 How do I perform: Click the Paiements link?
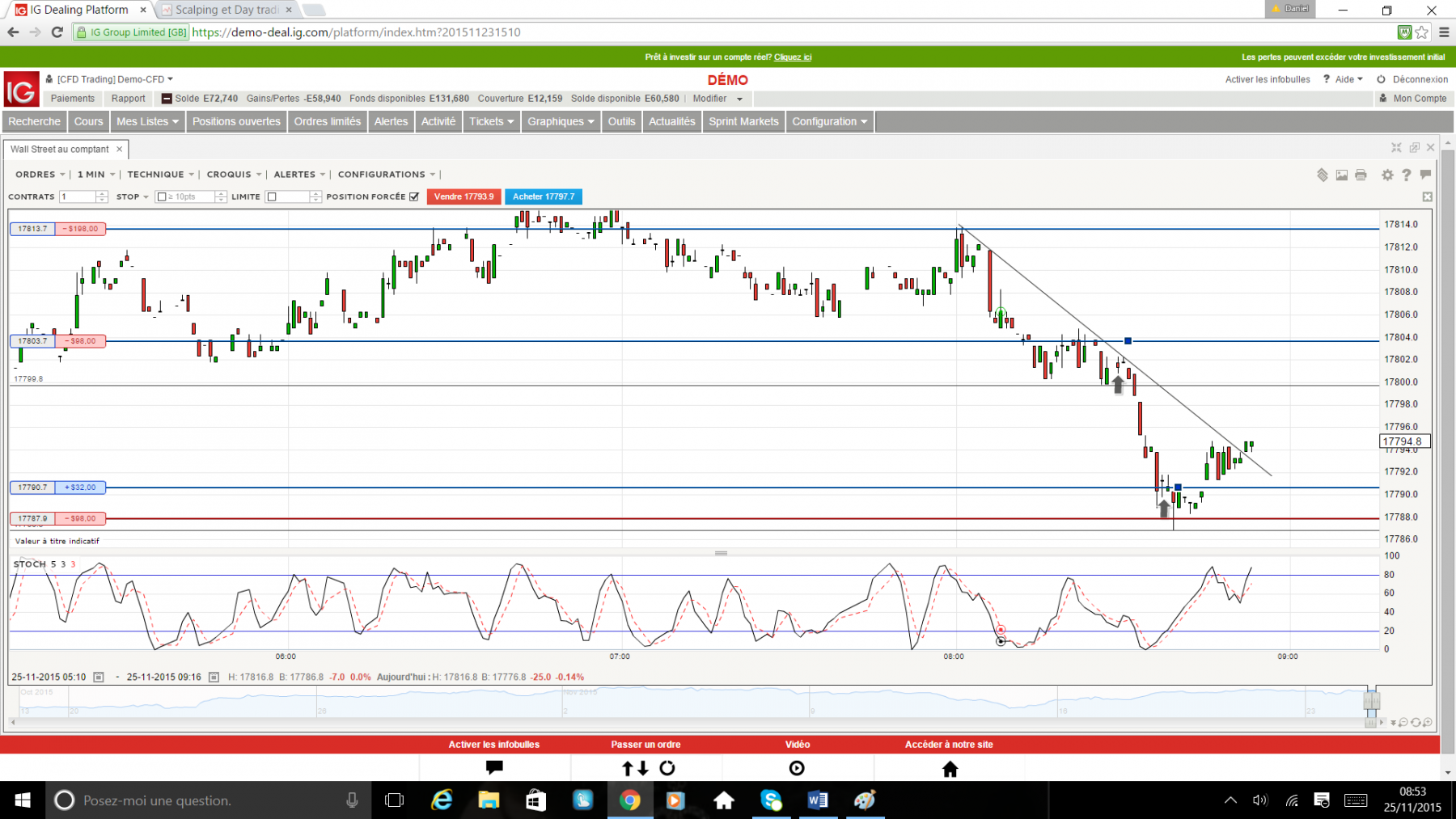pos(73,99)
